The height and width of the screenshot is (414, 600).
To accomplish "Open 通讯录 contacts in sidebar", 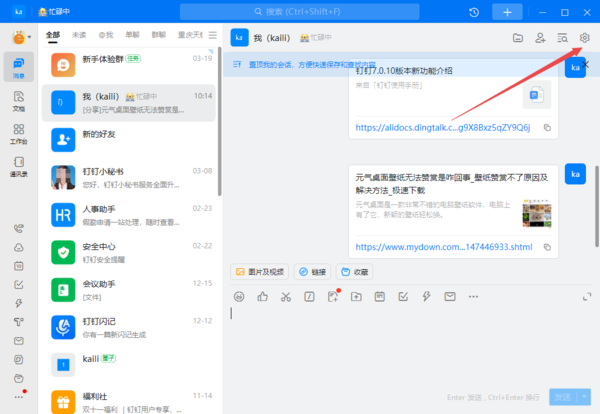I will tap(19, 167).
